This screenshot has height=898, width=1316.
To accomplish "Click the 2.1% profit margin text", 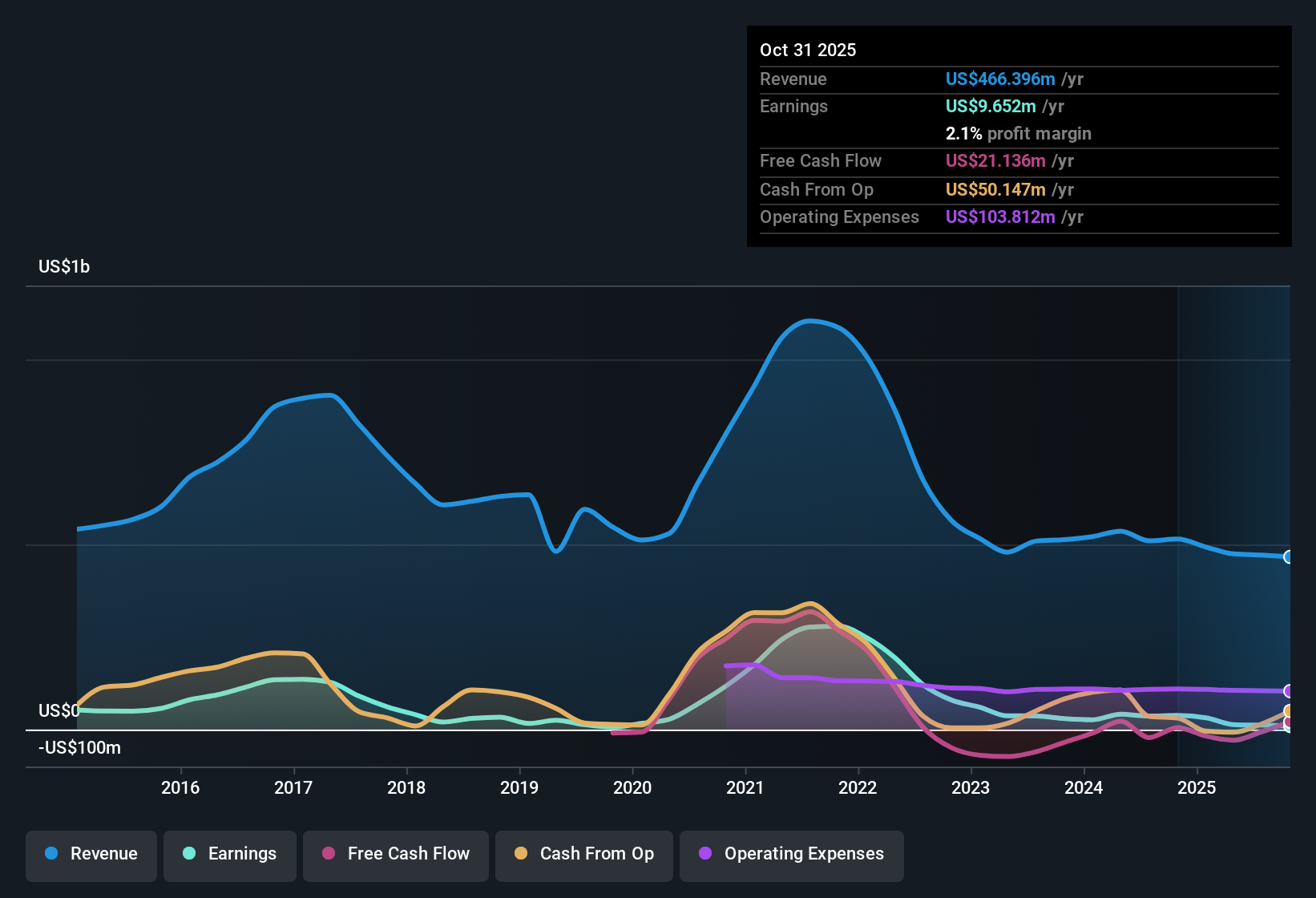I will click(x=1019, y=133).
